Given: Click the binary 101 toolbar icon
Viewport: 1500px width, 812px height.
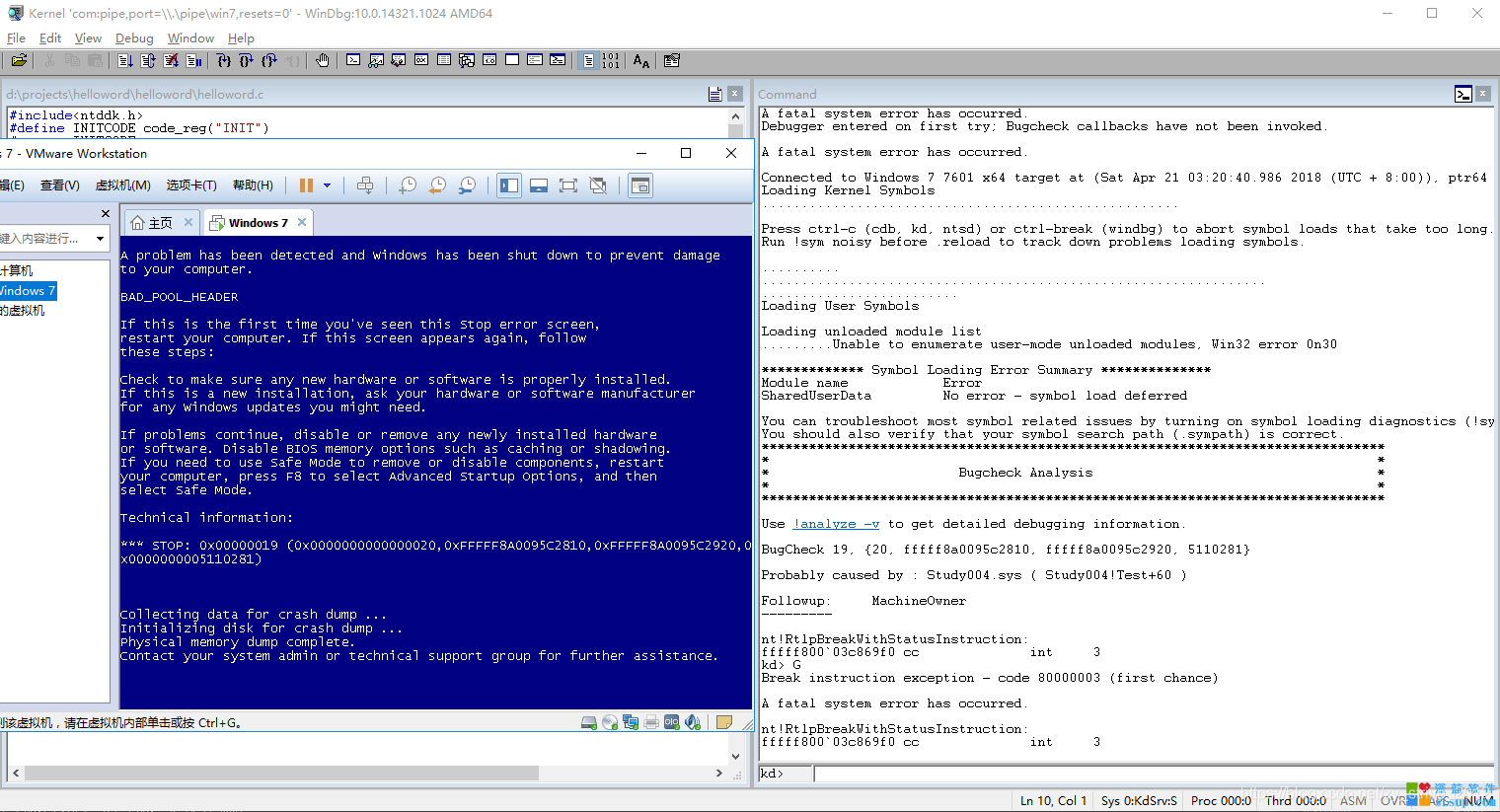Looking at the screenshot, I should coord(611,60).
